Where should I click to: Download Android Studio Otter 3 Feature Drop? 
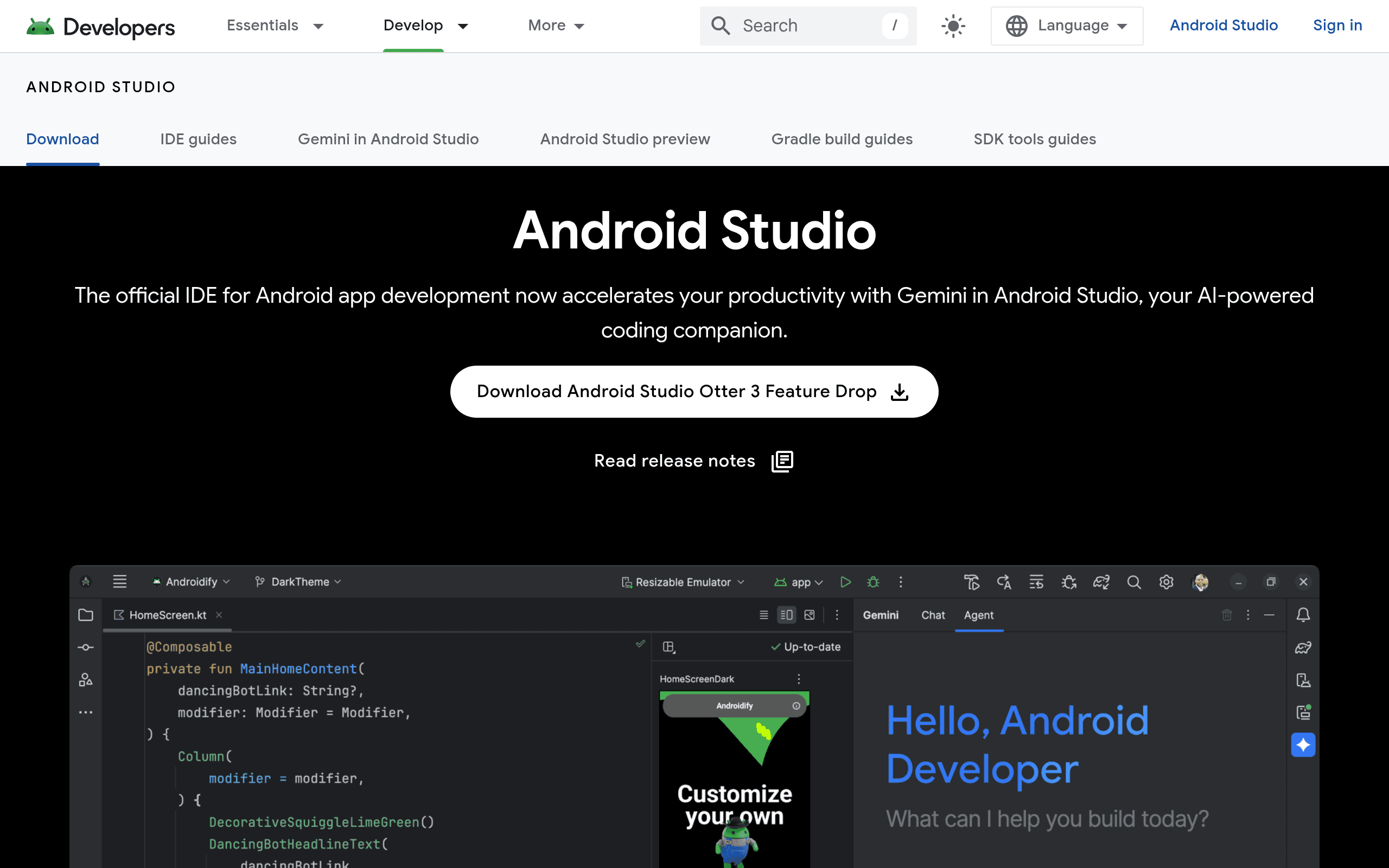694,392
